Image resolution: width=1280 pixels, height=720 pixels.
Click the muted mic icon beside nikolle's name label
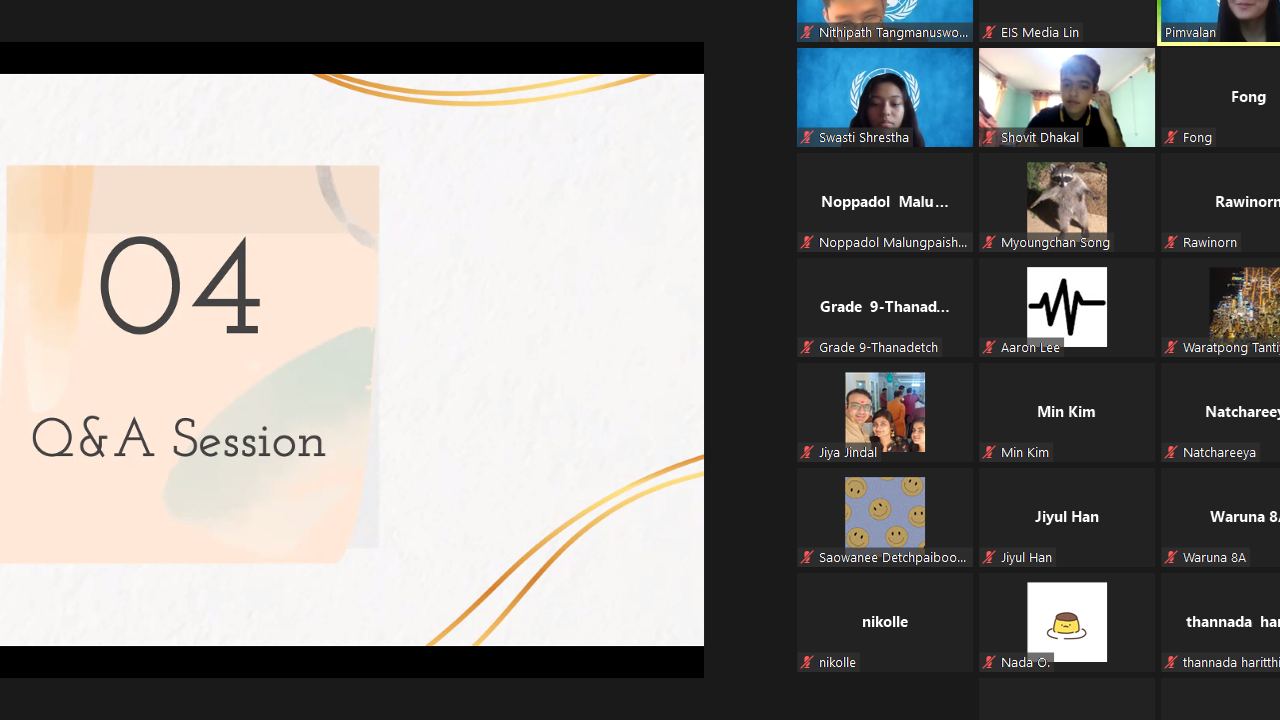click(x=807, y=663)
